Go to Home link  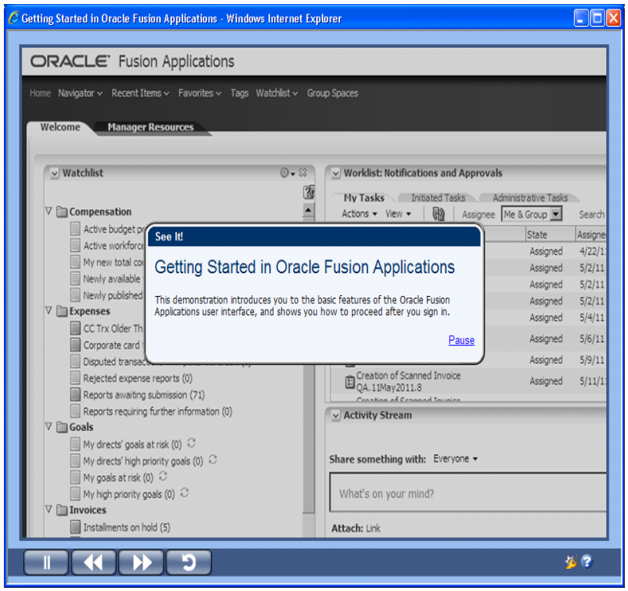point(40,93)
